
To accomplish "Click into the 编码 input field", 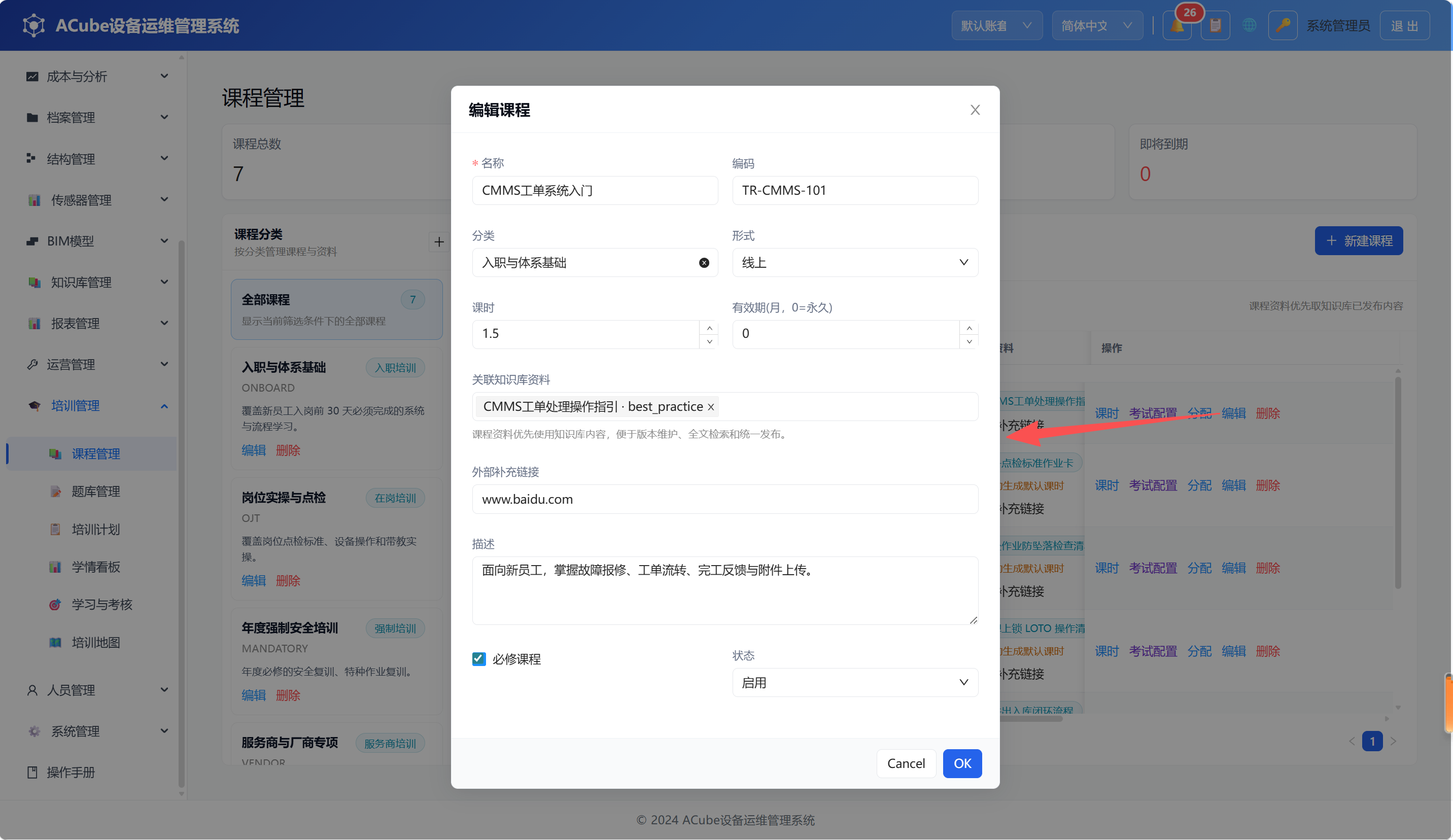I will [x=854, y=190].
